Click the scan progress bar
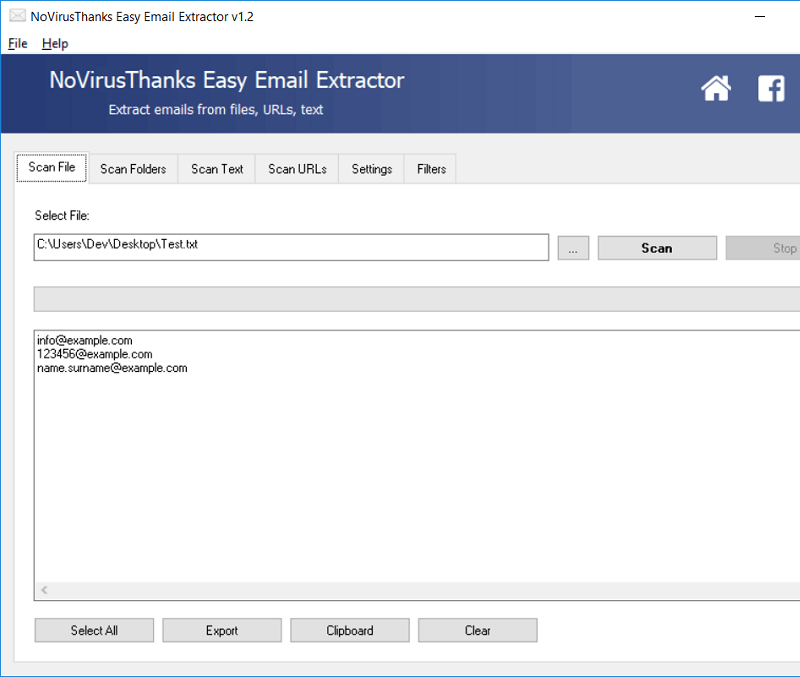The width and height of the screenshot is (800, 677). (x=417, y=299)
